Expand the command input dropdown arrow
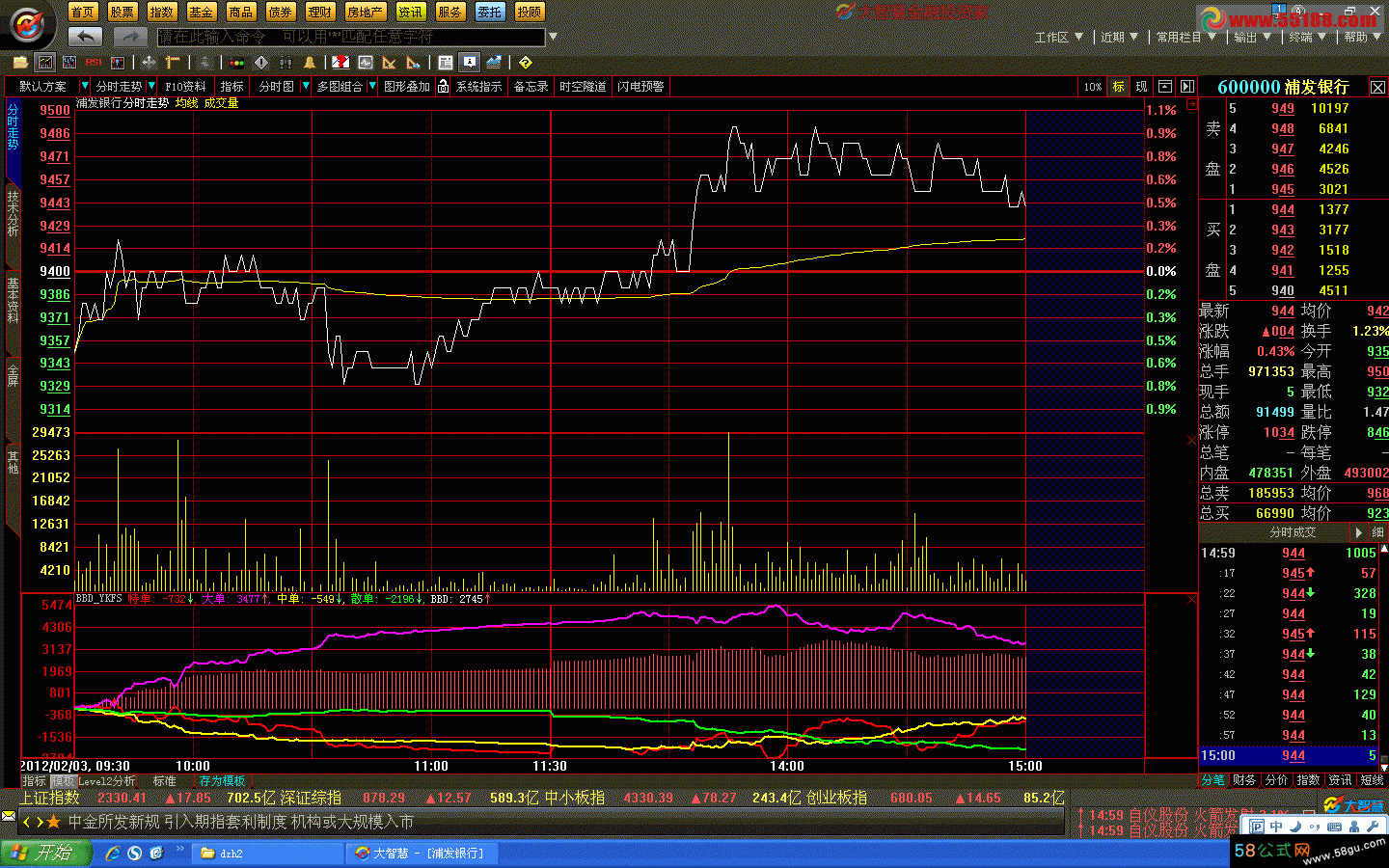 coord(553,37)
